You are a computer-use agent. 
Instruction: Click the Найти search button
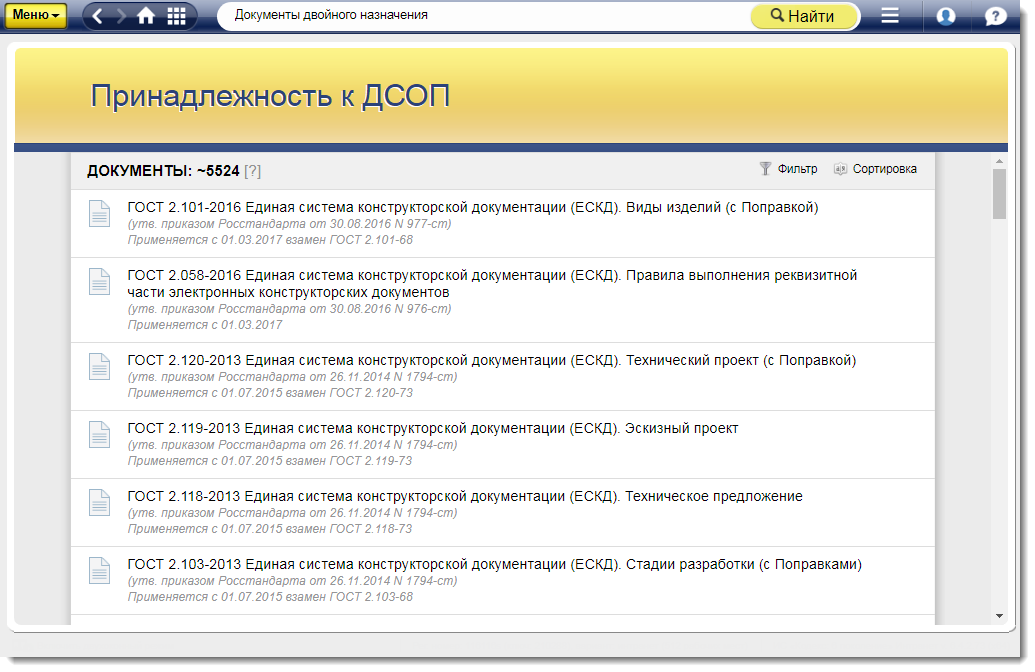click(805, 16)
